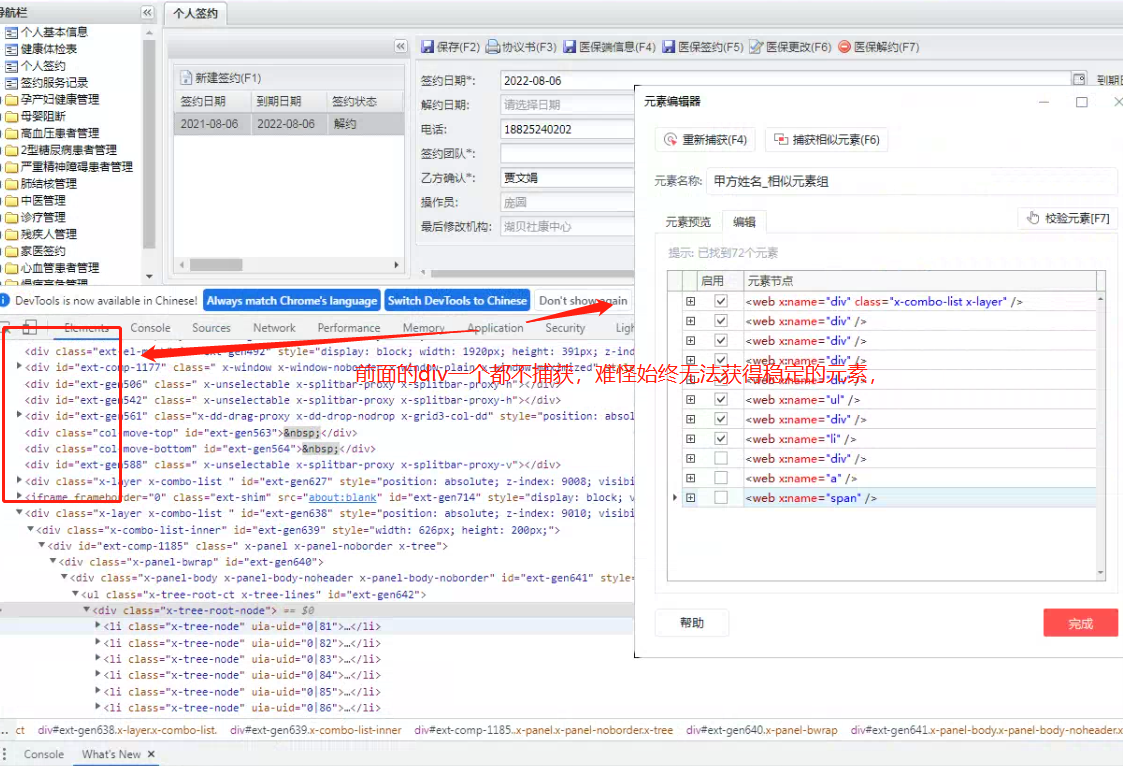Image resolution: width=1123 pixels, height=766 pixels.
Task: Open the about:blank iframe src link
Action: tap(342, 497)
